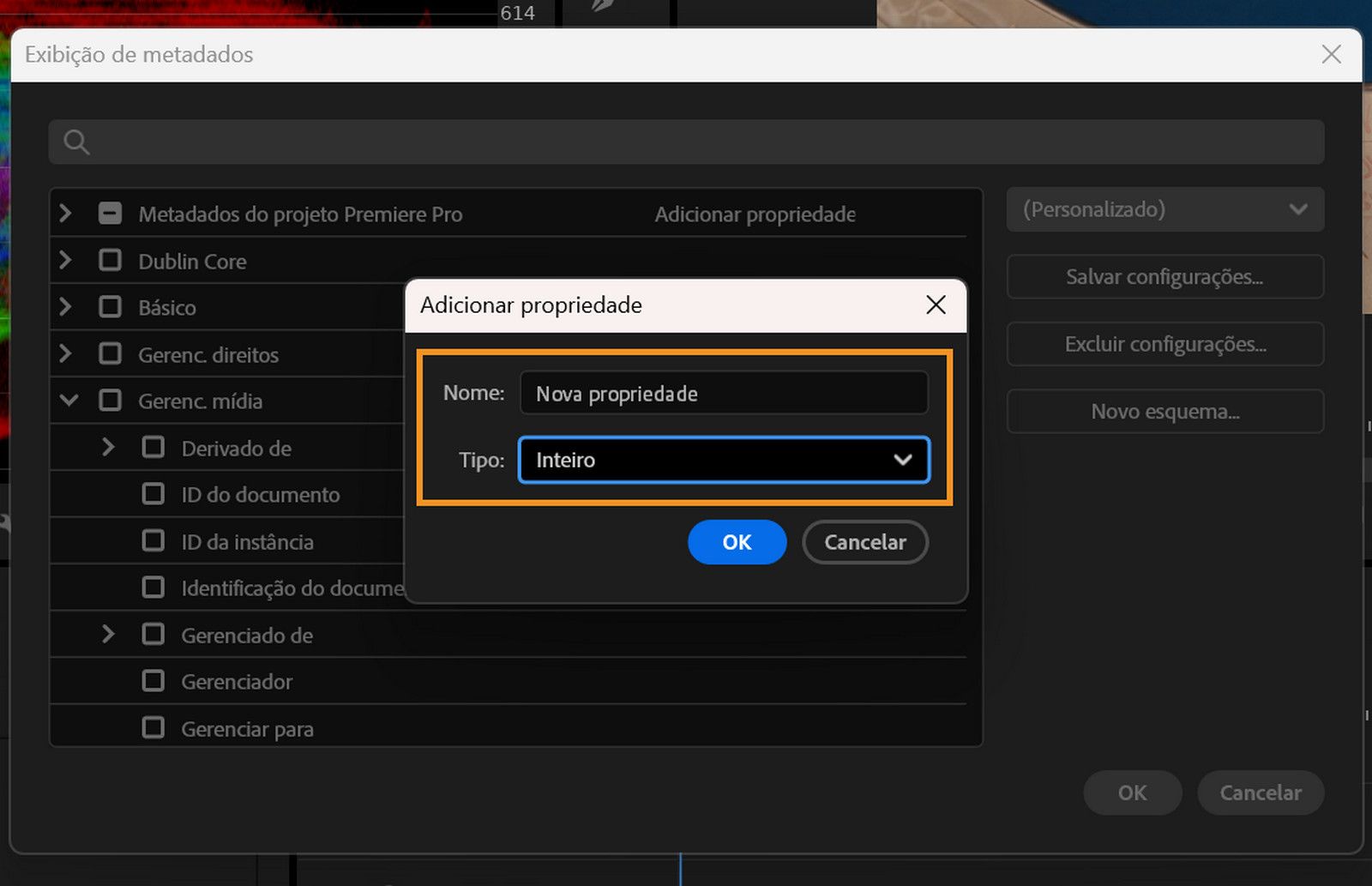The image size is (1372, 886).
Task: Collapse the Gerenc. mídia category
Action: [68, 400]
